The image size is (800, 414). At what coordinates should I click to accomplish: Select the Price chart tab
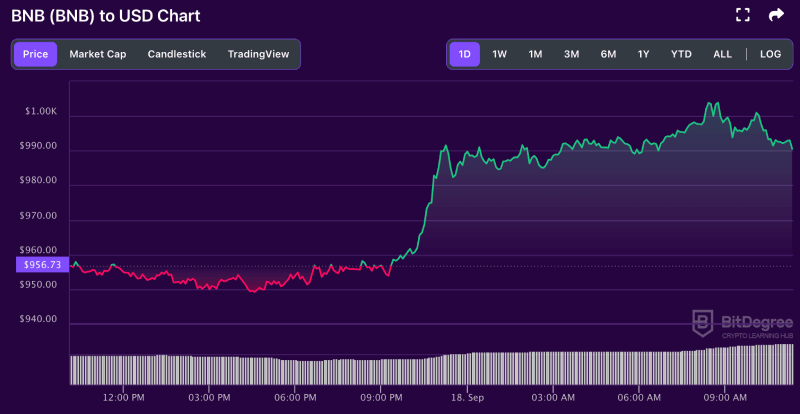pos(36,54)
